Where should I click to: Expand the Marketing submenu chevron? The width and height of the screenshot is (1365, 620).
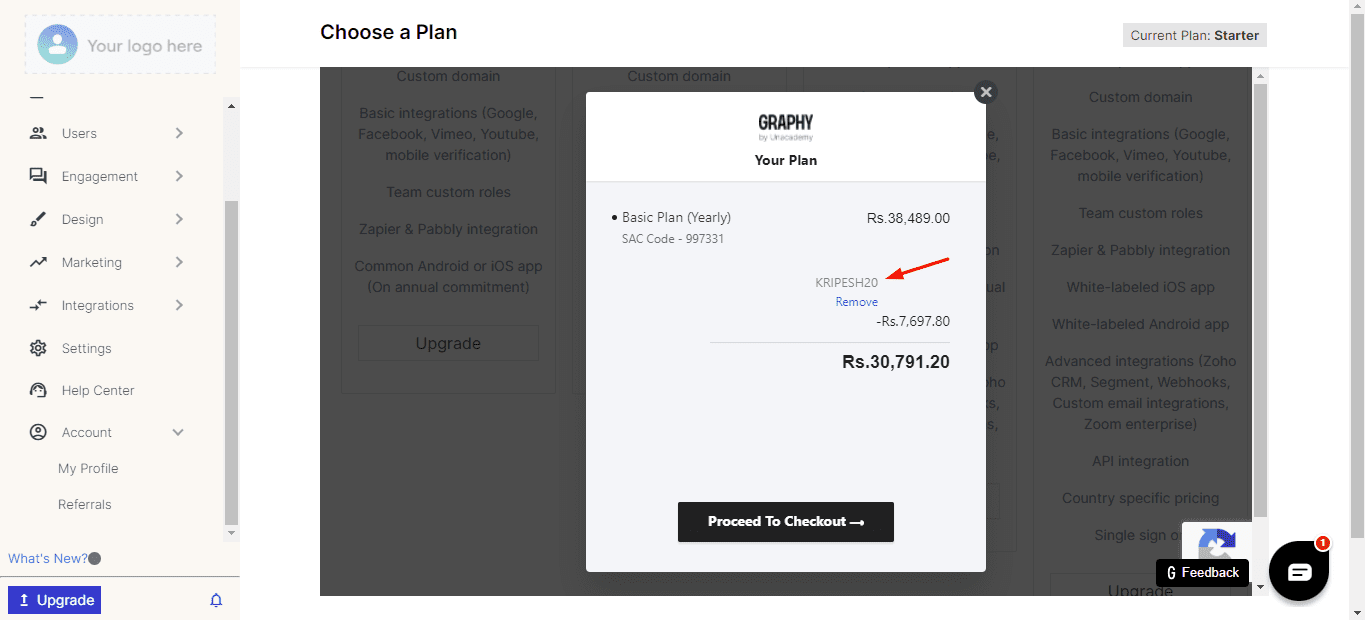(179, 262)
